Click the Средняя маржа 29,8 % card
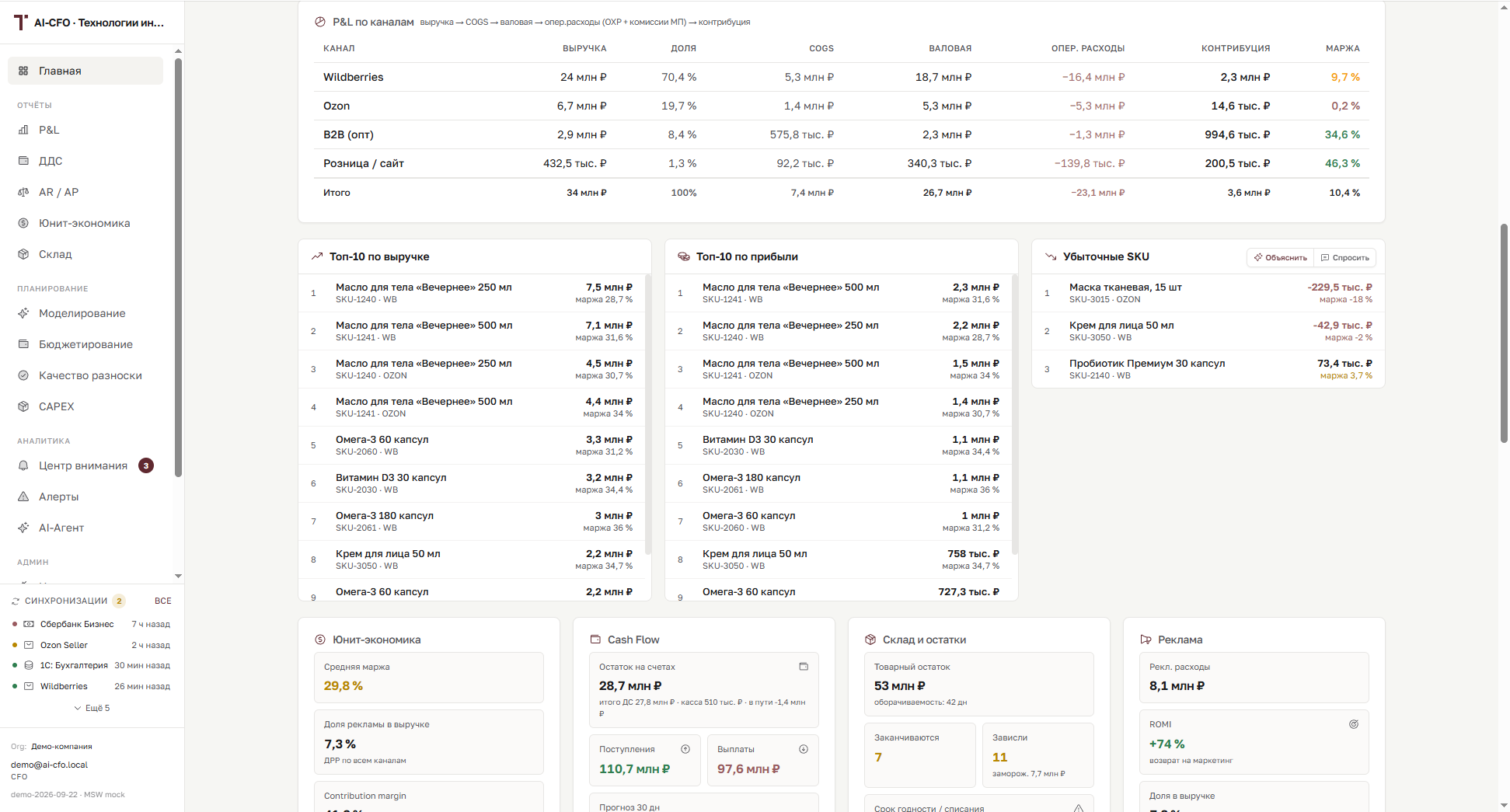Viewport: 1510px width, 812px height. 429,678
